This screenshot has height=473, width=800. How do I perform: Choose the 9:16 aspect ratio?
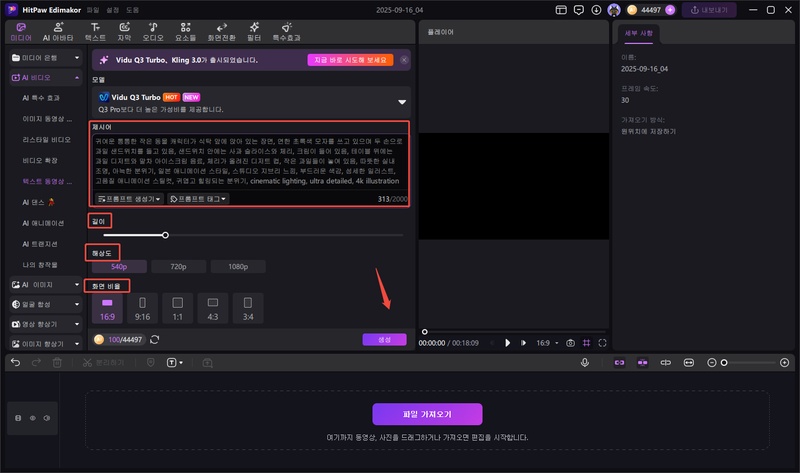point(142,308)
